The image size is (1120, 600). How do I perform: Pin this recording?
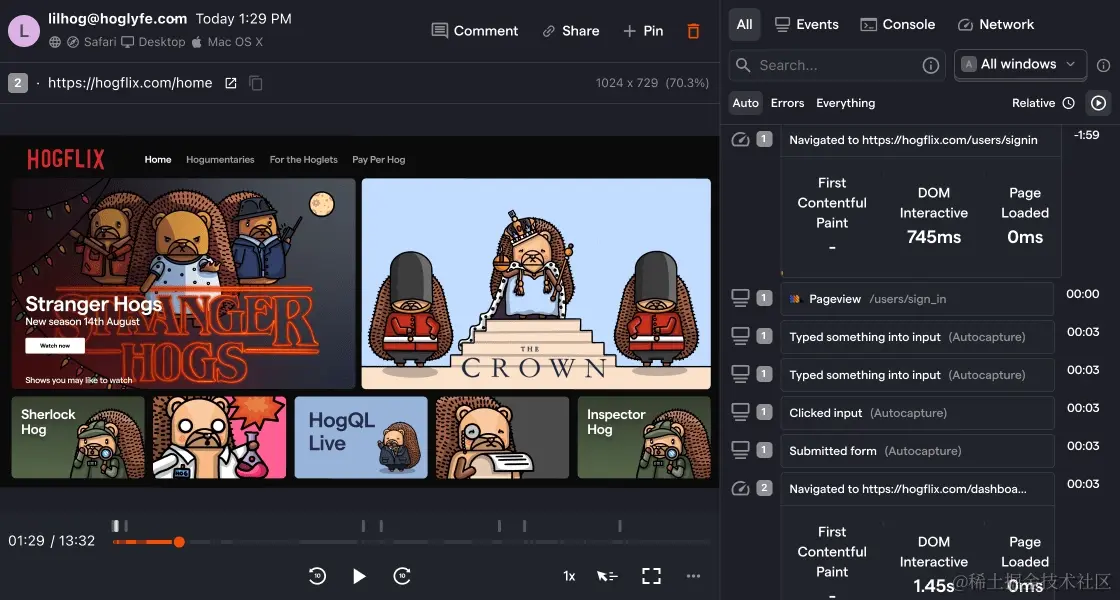(644, 31)
